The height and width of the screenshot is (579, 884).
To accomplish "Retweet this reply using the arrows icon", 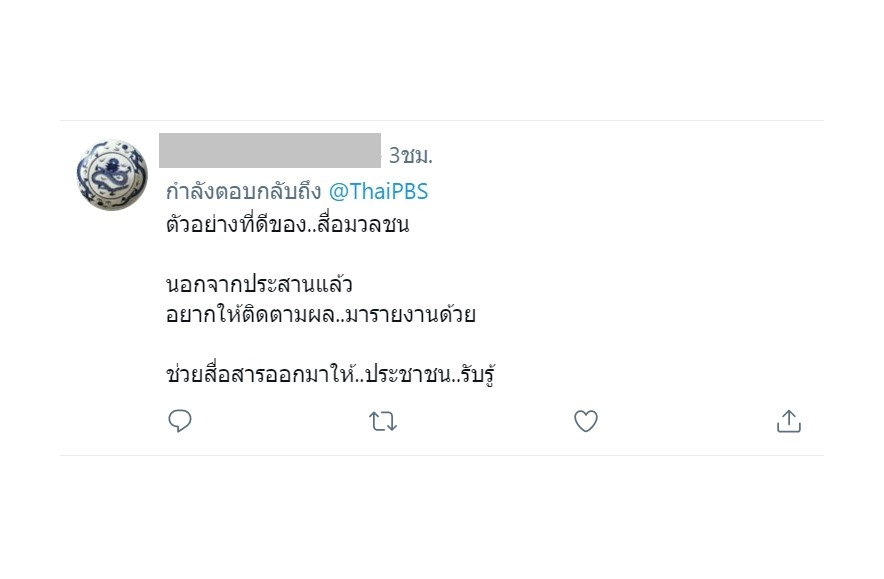I will 383,422.
